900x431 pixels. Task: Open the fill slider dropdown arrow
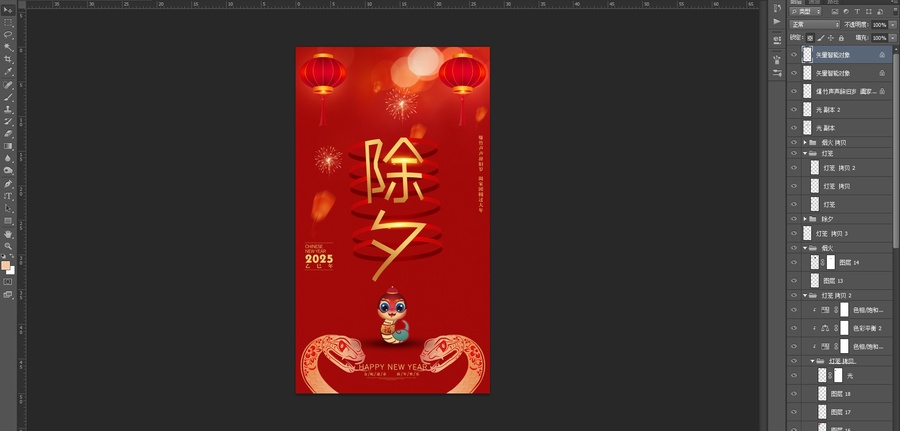(x=893, y=38)
